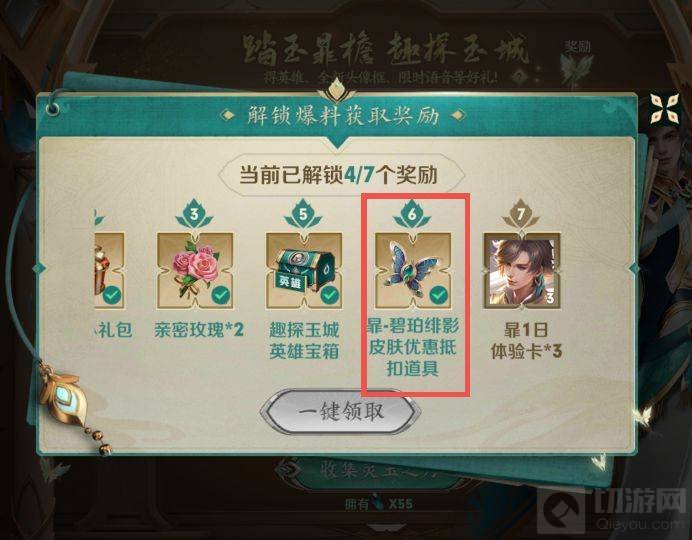Click the 亲密玫瑰*2 reward label

pos(199,330)
